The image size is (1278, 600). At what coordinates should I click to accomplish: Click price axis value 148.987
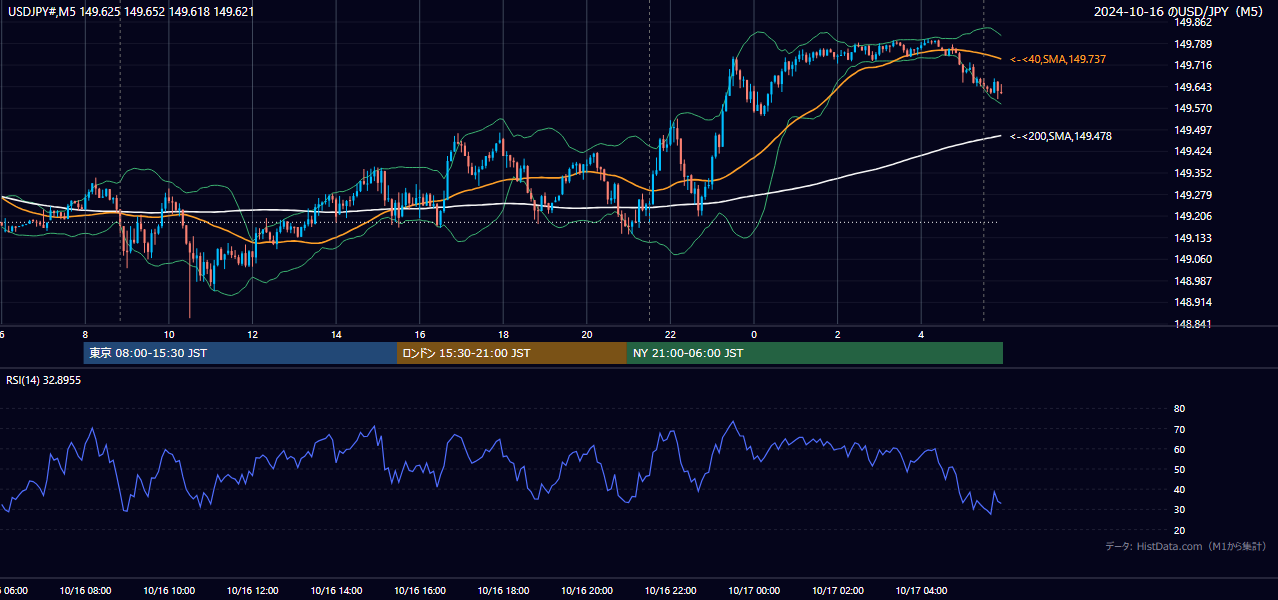click(x=1193, y=281)
